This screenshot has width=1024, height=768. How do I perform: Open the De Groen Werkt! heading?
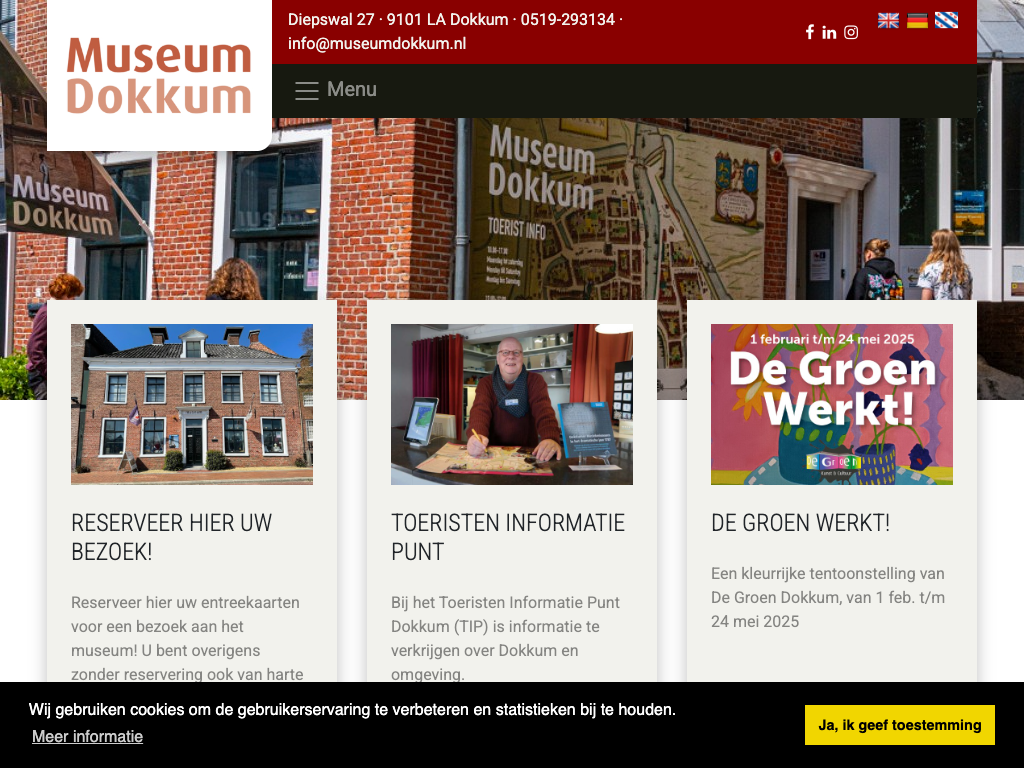click(x=801, y=523)
